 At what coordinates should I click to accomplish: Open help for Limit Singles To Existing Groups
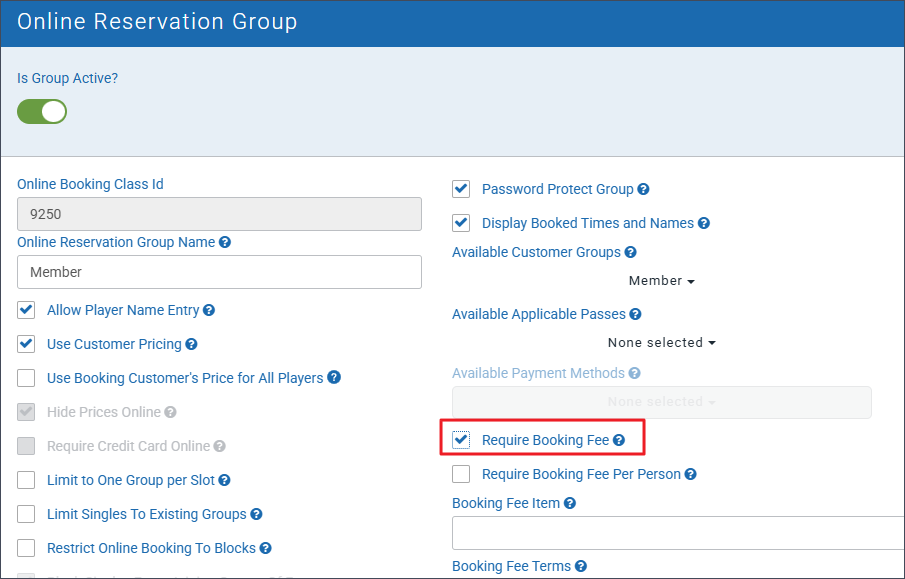tap(256, 514)
